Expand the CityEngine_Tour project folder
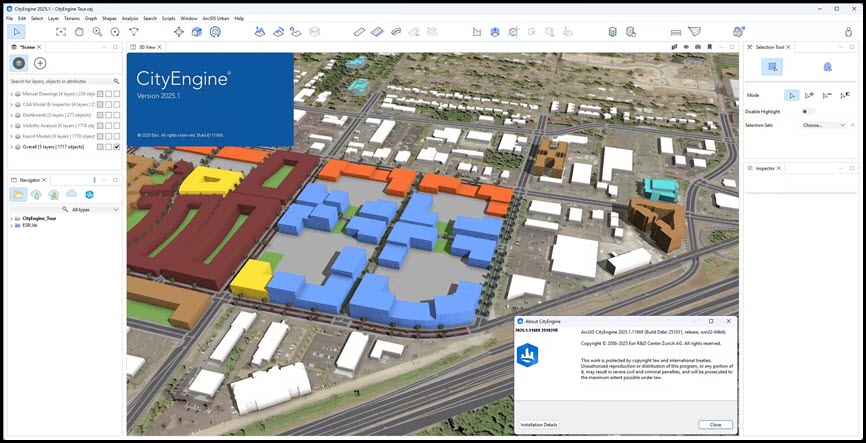The height and width of the screenshot is (443, 866). [11, 219]
